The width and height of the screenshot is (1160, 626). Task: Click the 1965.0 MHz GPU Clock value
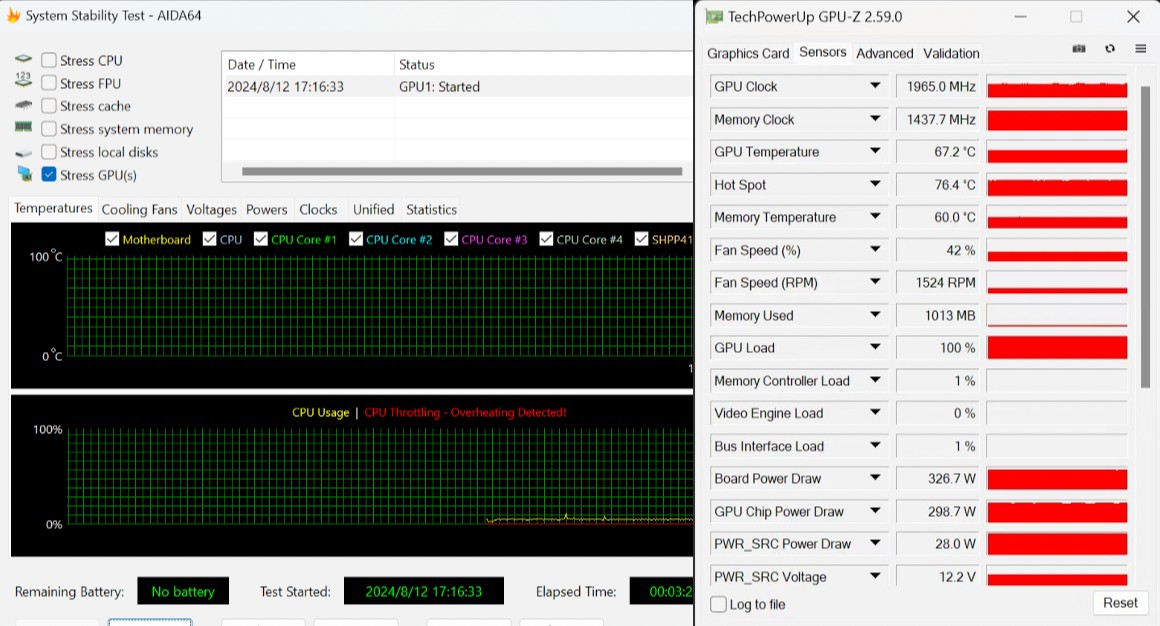coord(937,86)
